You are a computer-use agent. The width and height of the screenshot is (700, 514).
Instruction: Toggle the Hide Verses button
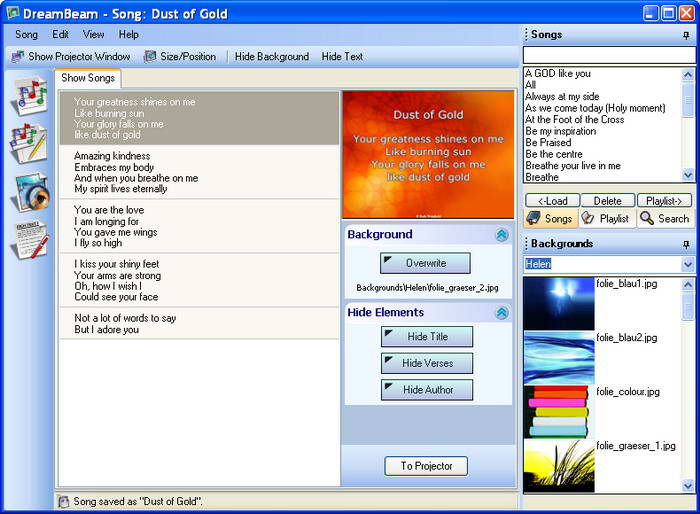(x=427, y=363)
